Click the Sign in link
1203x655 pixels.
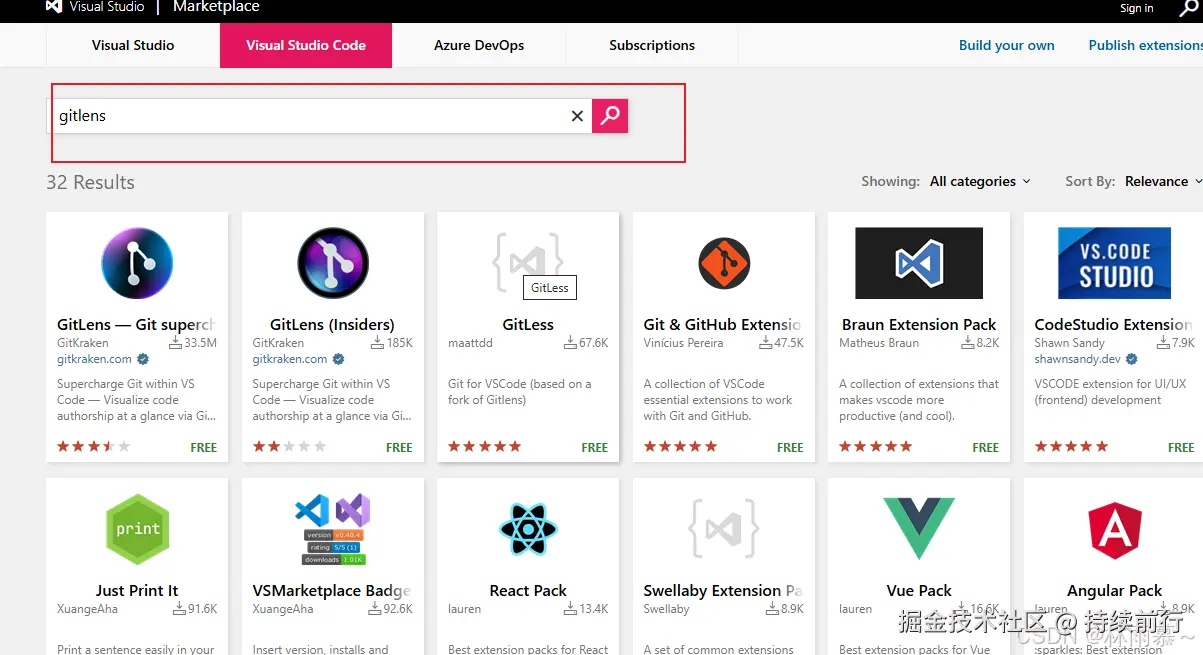click(1136, 8)
